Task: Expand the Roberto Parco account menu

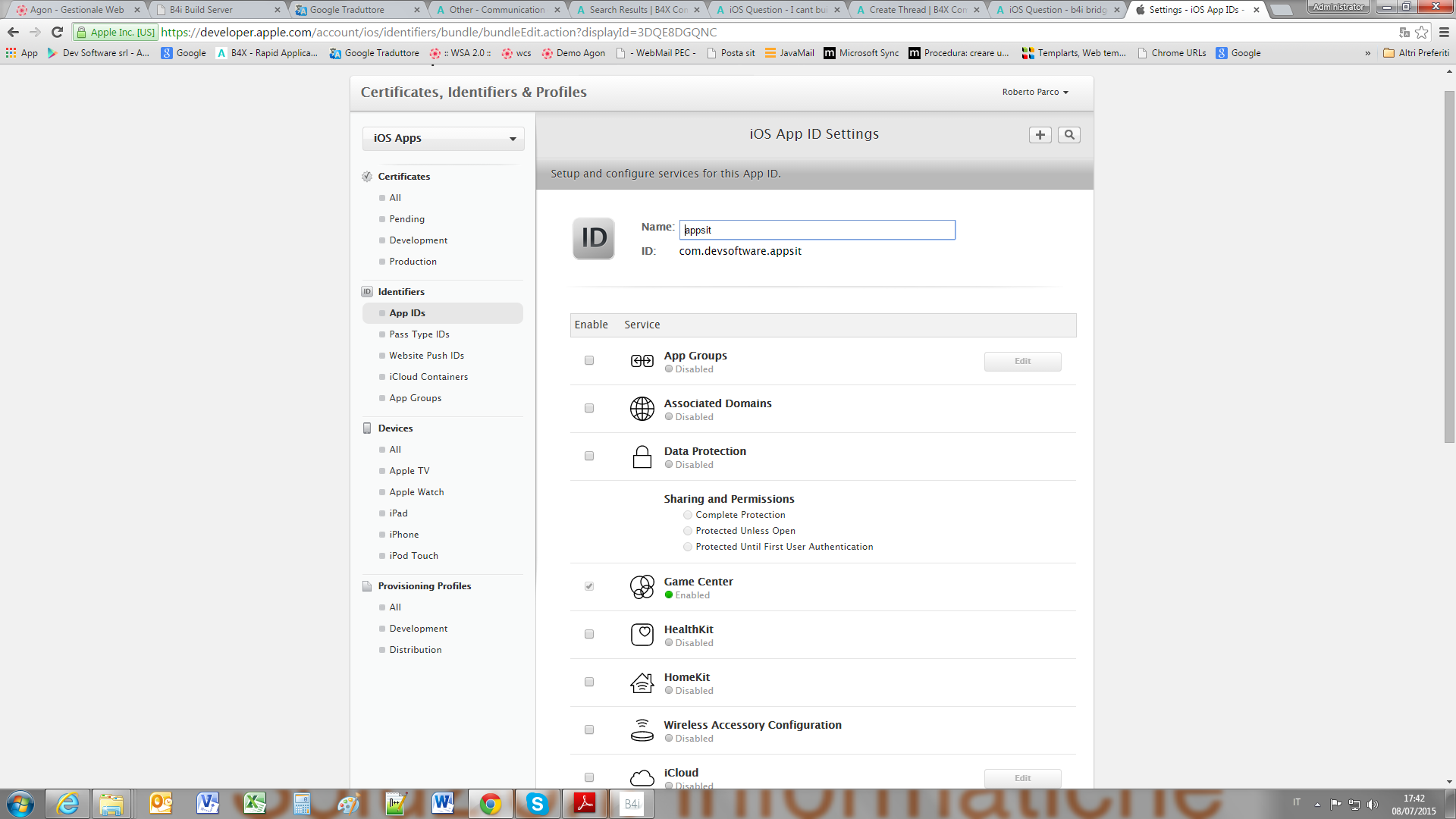Action: point(1035,92)
